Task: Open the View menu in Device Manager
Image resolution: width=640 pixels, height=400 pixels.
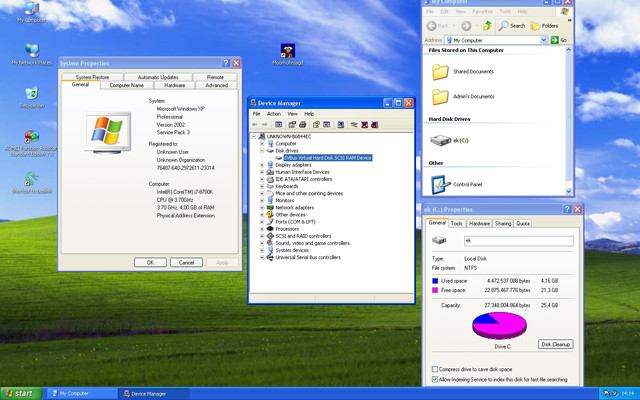Action: point(292,114)
